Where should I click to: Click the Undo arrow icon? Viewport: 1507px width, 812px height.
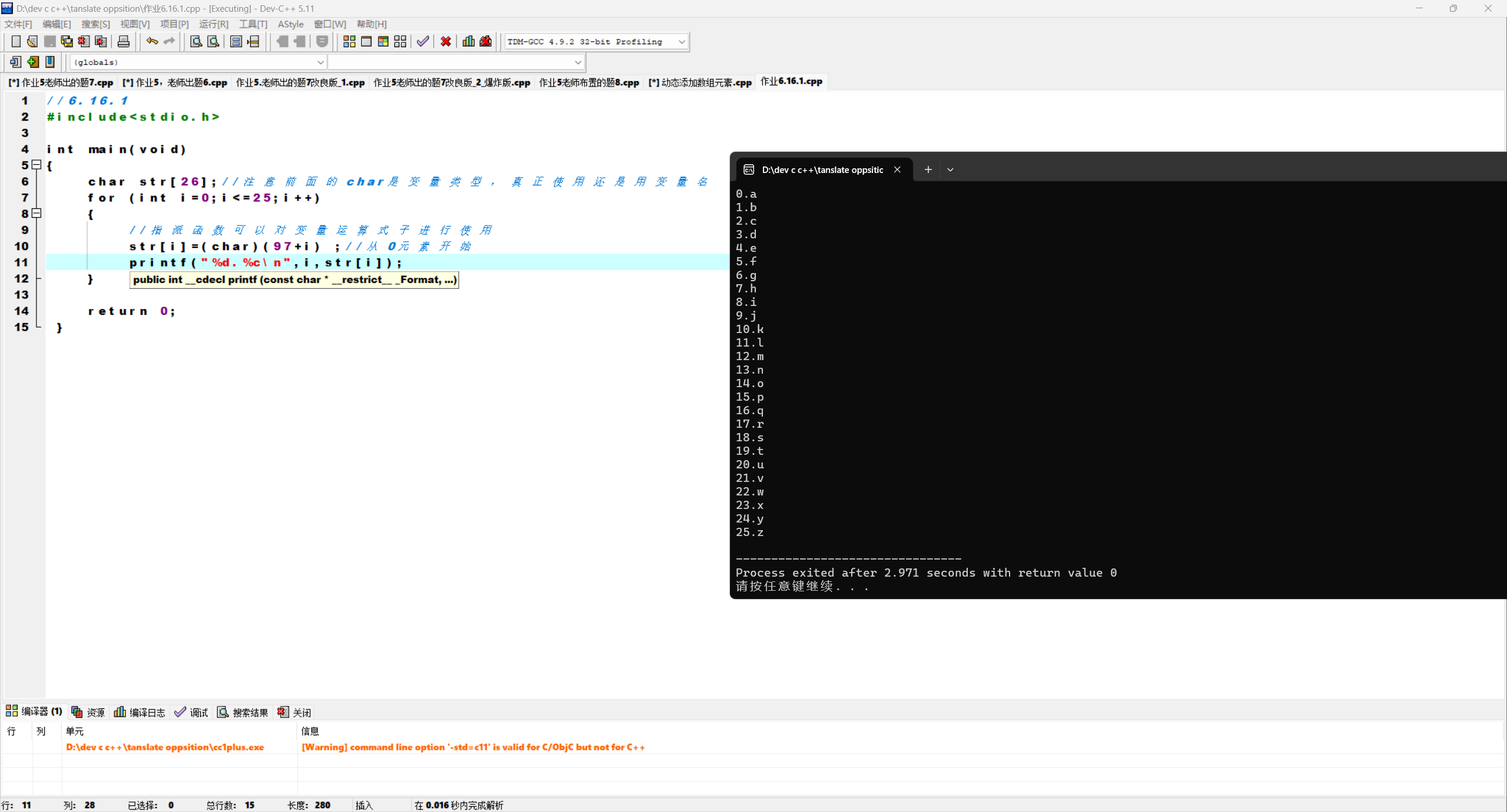152,41
